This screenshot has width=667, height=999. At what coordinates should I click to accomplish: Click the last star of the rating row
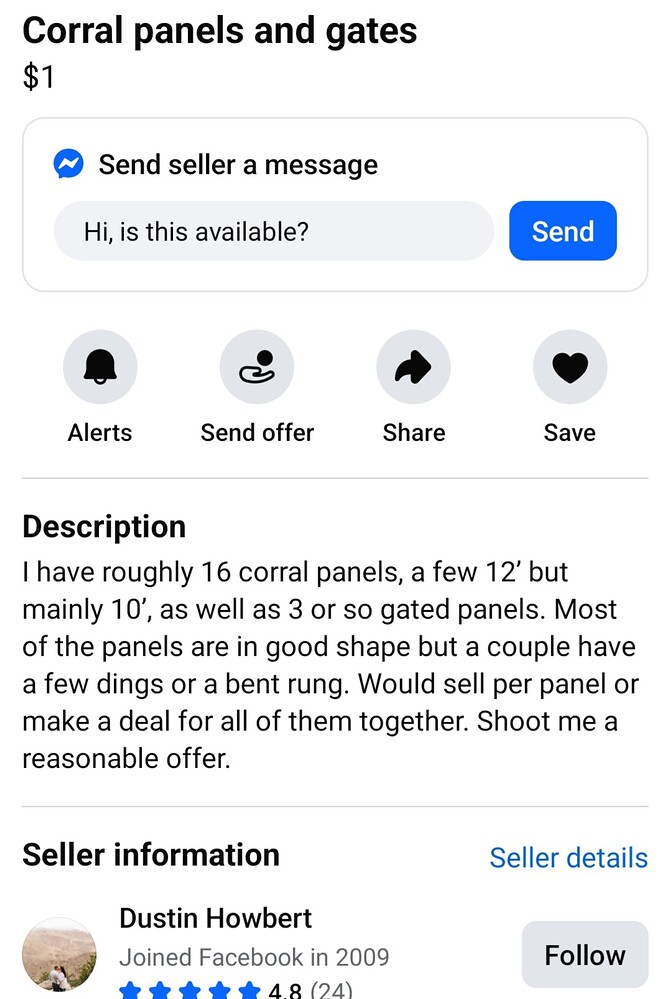(x=250, y=990)
